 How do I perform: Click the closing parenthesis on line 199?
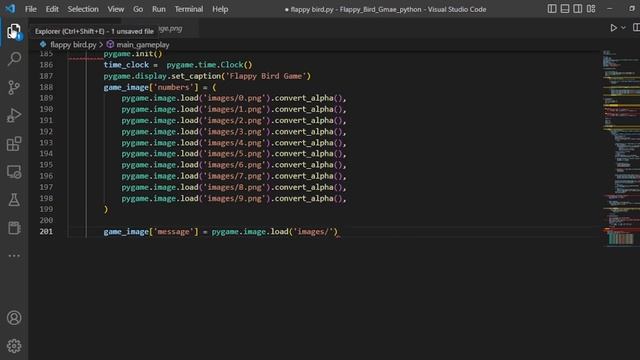pyautogui.click(x=106, y=209)
